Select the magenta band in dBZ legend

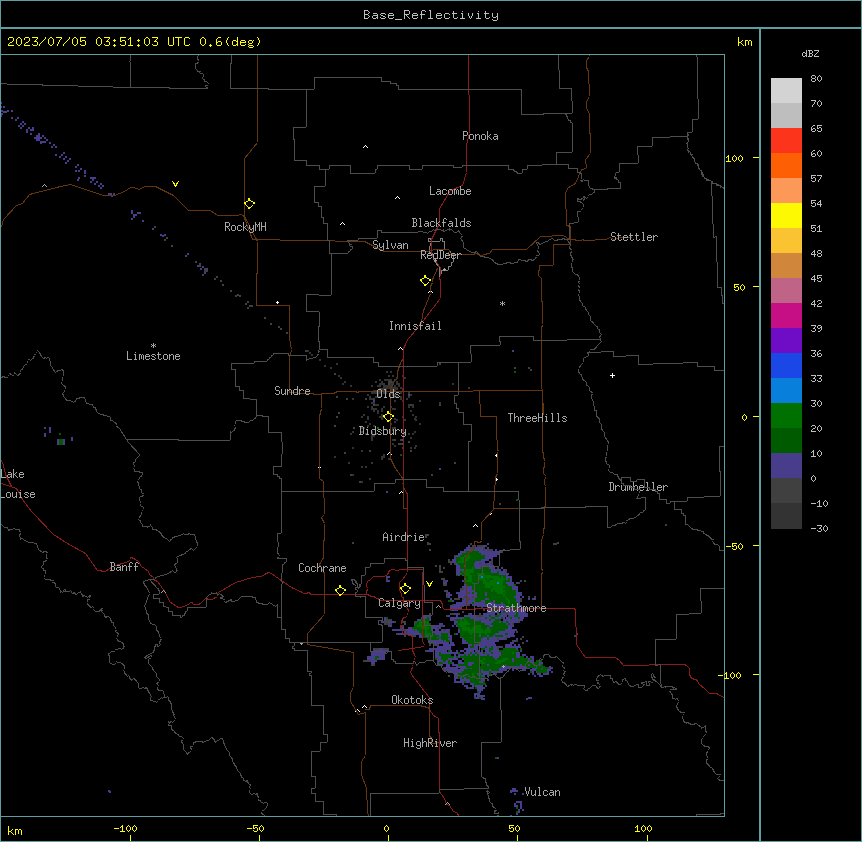point(786,315)
